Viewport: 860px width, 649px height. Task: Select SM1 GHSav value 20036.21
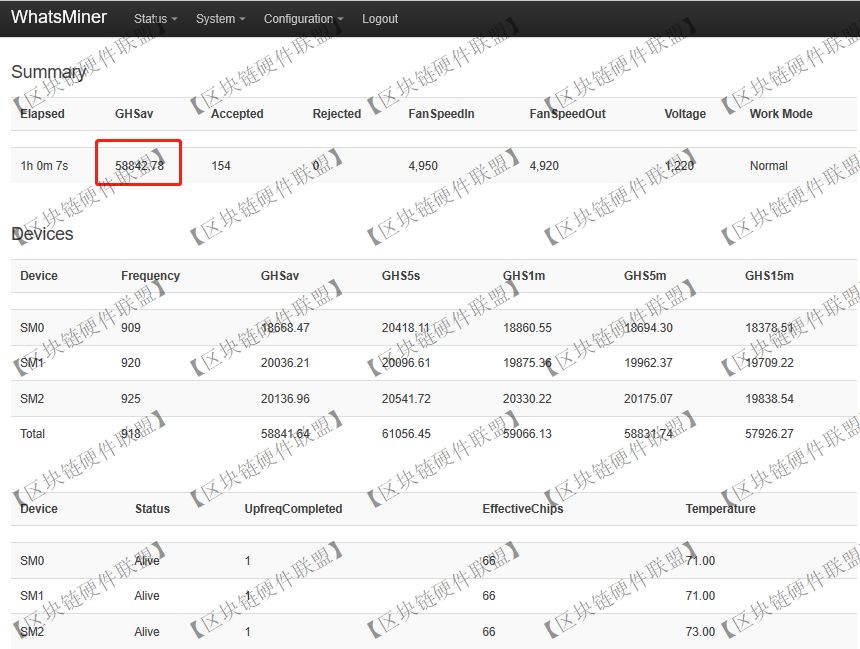(x=285, y=363)
